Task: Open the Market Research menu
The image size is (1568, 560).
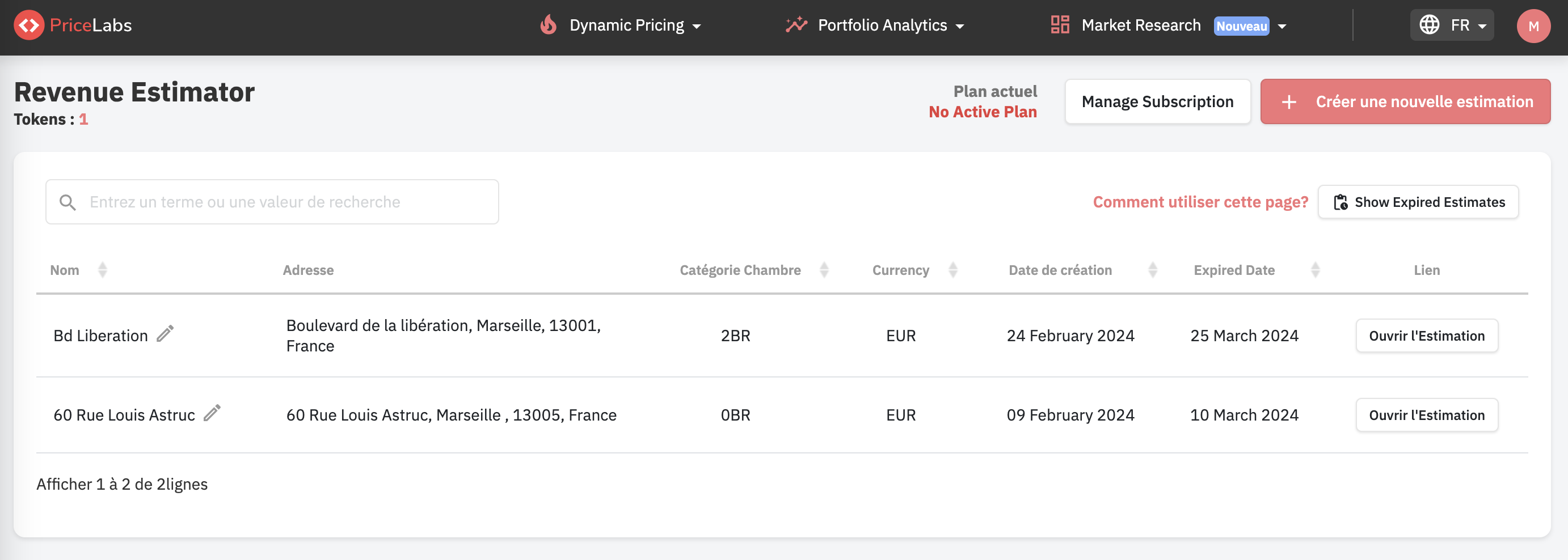Action: pos(1169,26)
